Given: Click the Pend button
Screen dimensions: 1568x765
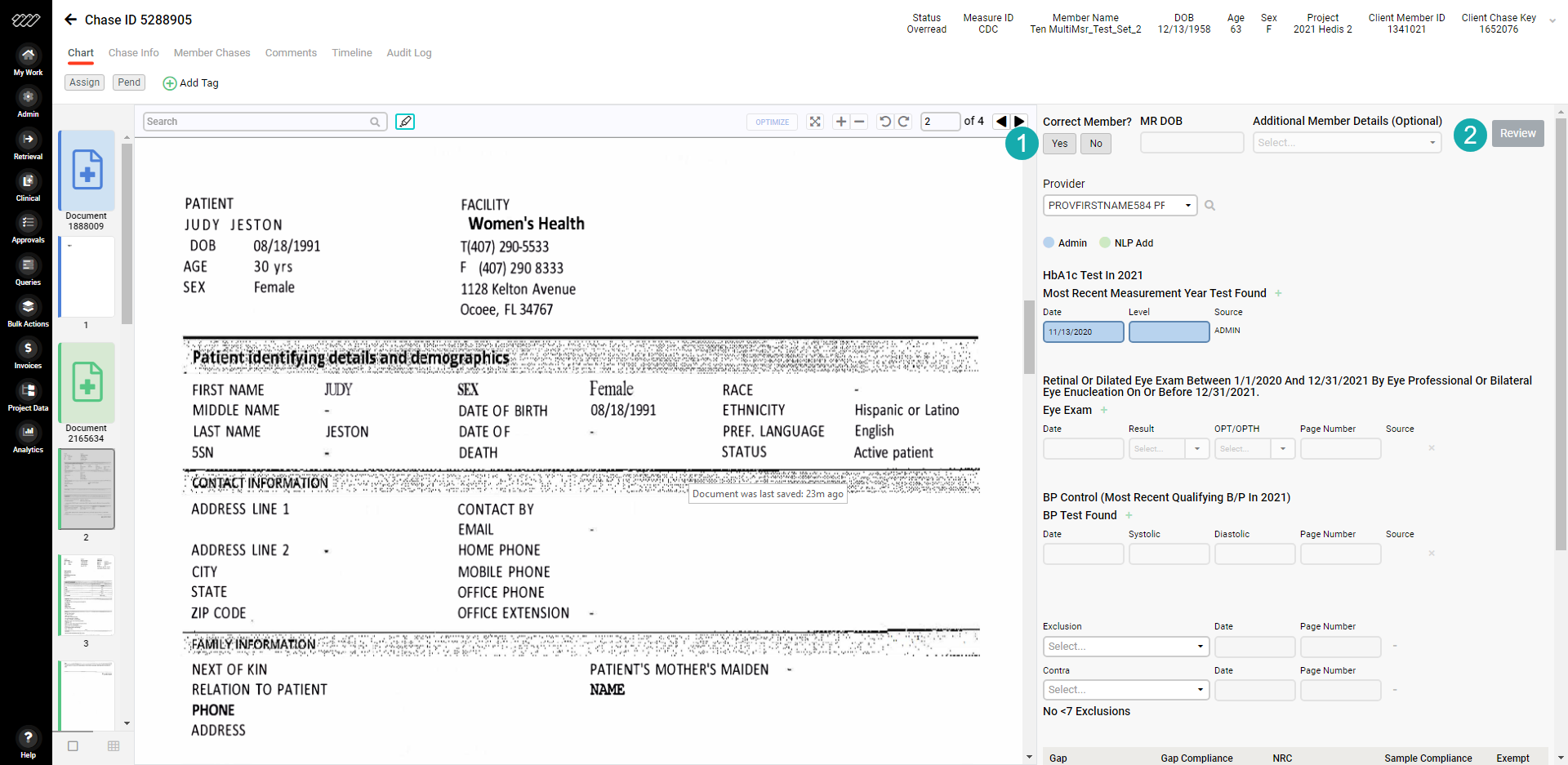Looking at the screenshot, I should (129, 82).
